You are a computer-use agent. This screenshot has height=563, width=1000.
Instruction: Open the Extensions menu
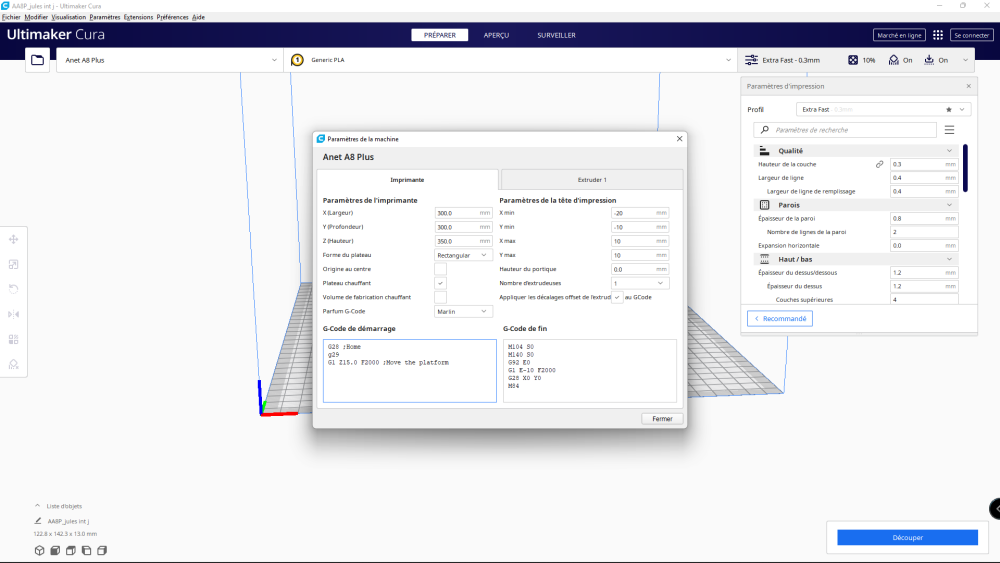(x=138, y=17)
